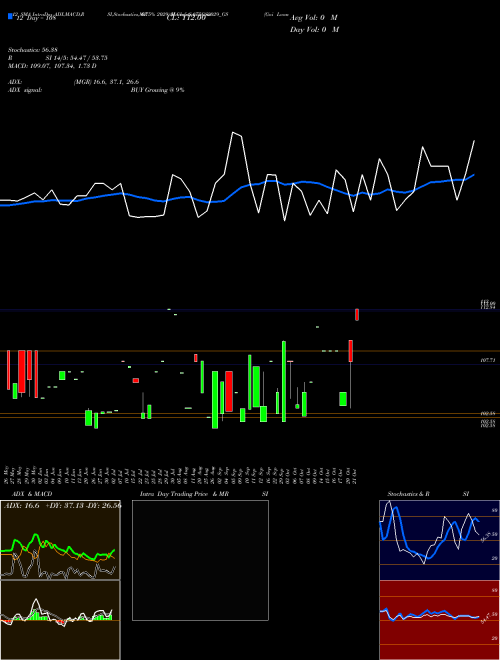Image resolution: width=500 pixels, height=660 pixels.
Task: Click the '107.71' price axis label
Action: click(488, 360)
